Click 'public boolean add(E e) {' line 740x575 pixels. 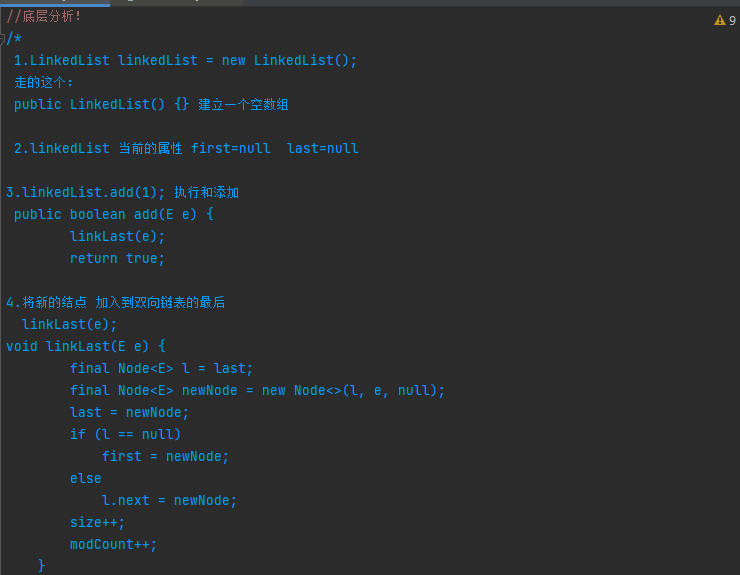[113, 214]
